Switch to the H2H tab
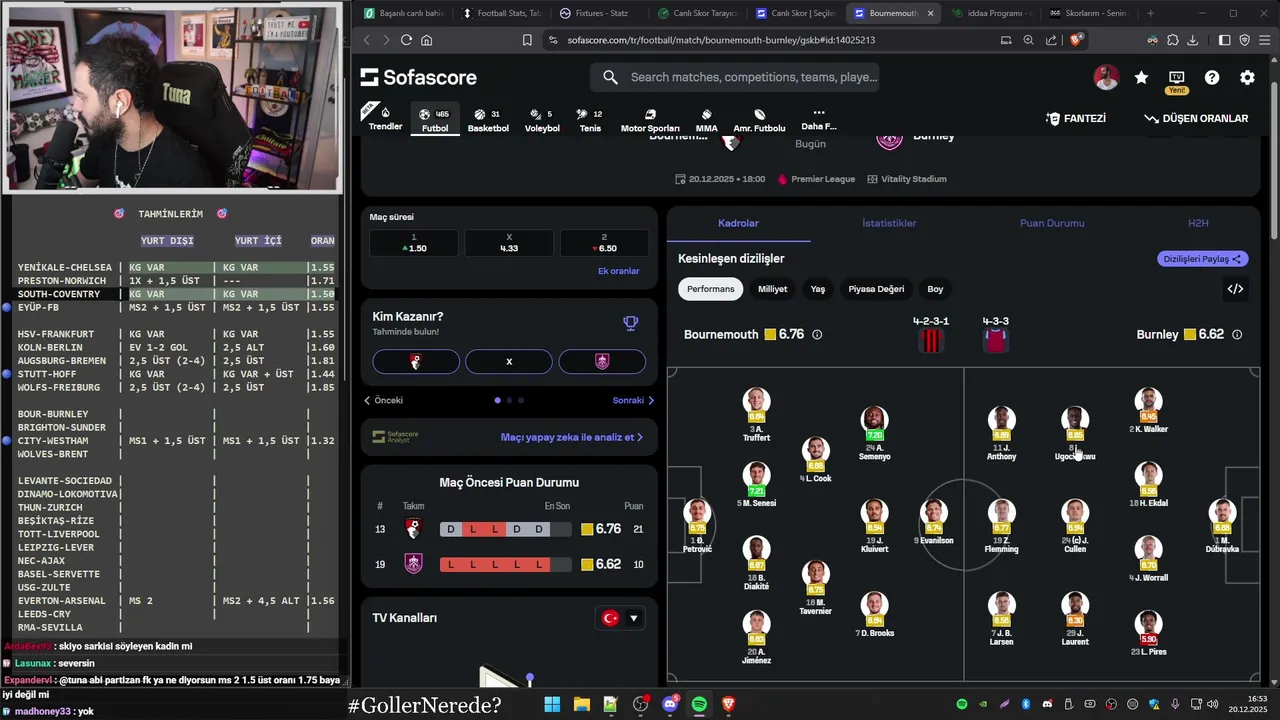 [1198, 223]
